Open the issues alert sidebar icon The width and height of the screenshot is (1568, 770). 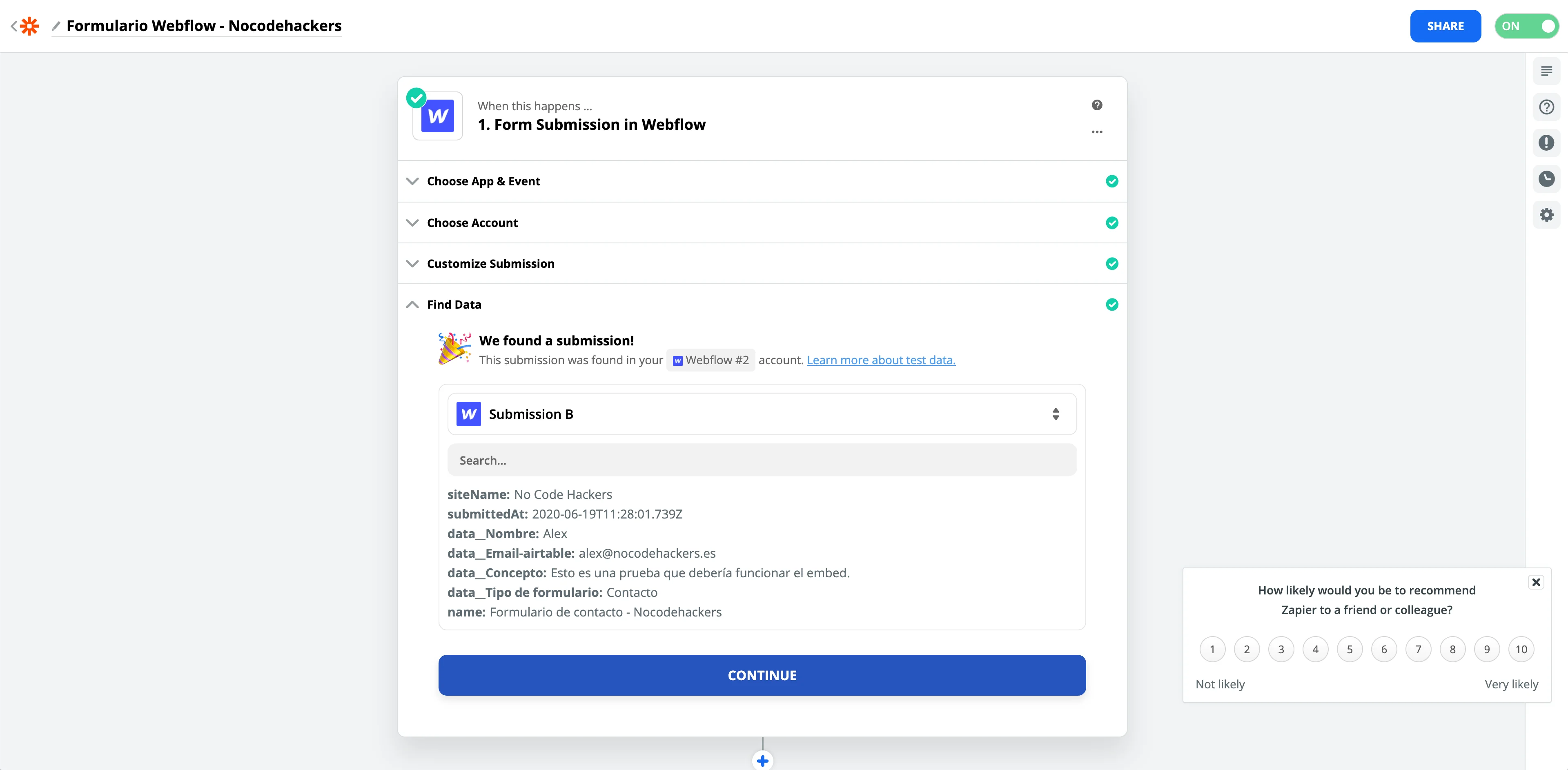point(1546,143)
